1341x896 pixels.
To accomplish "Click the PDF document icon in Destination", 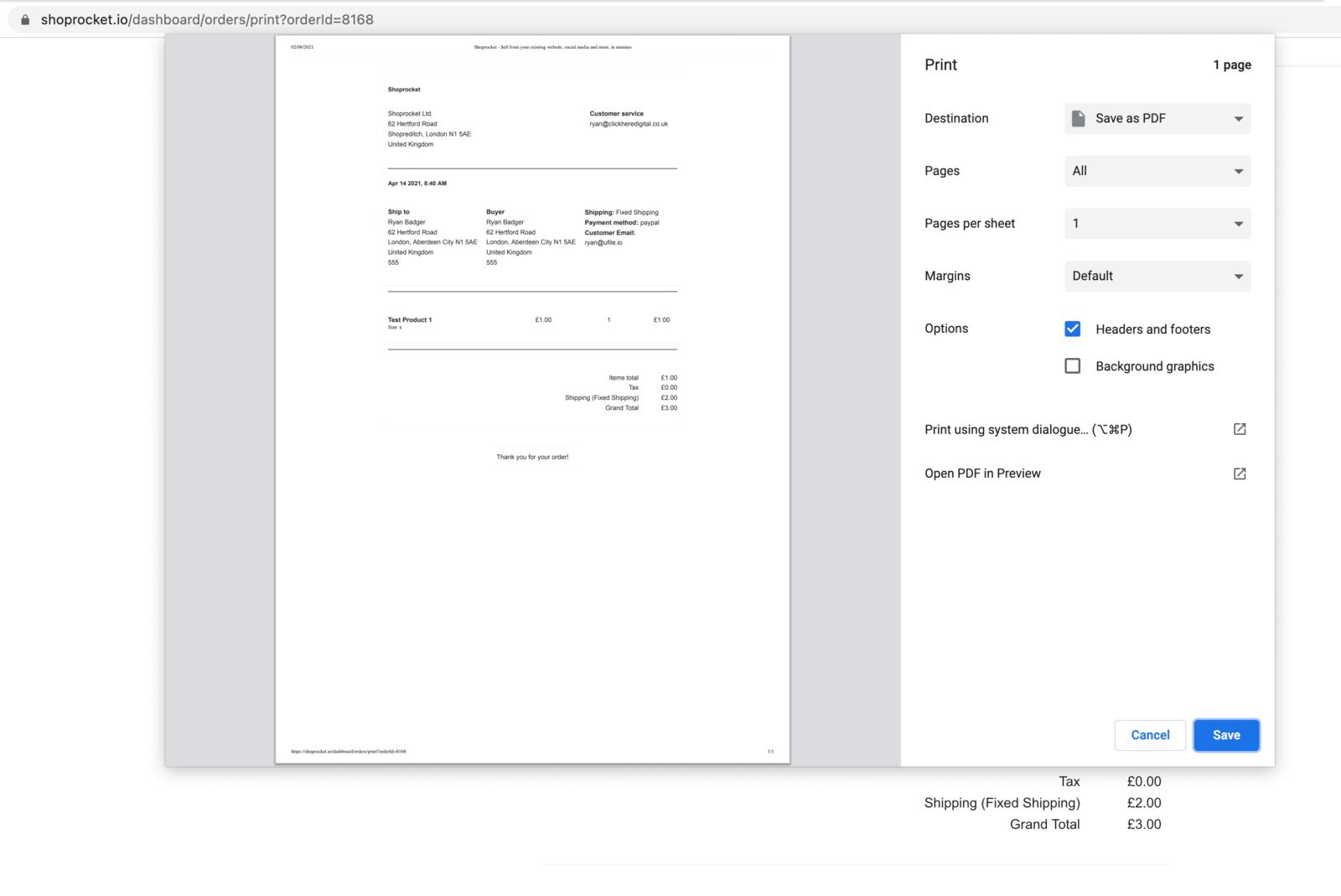I will point(1079,118).
